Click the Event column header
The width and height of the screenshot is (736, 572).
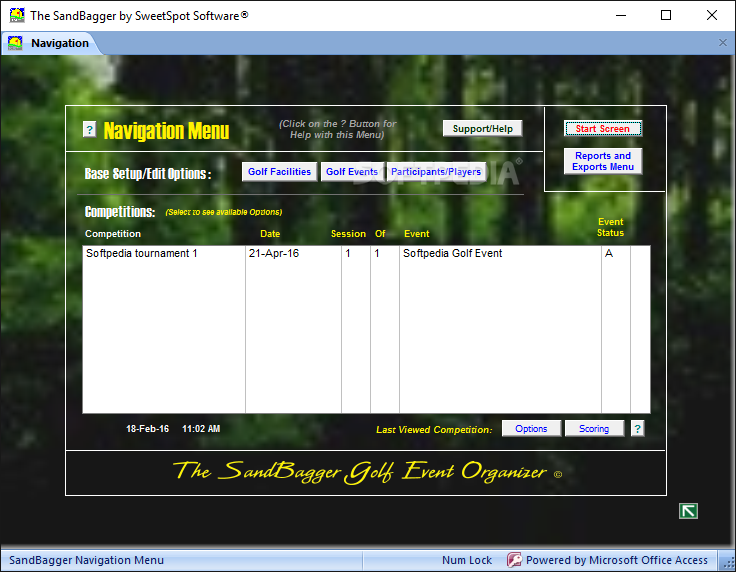pos(416,234)
